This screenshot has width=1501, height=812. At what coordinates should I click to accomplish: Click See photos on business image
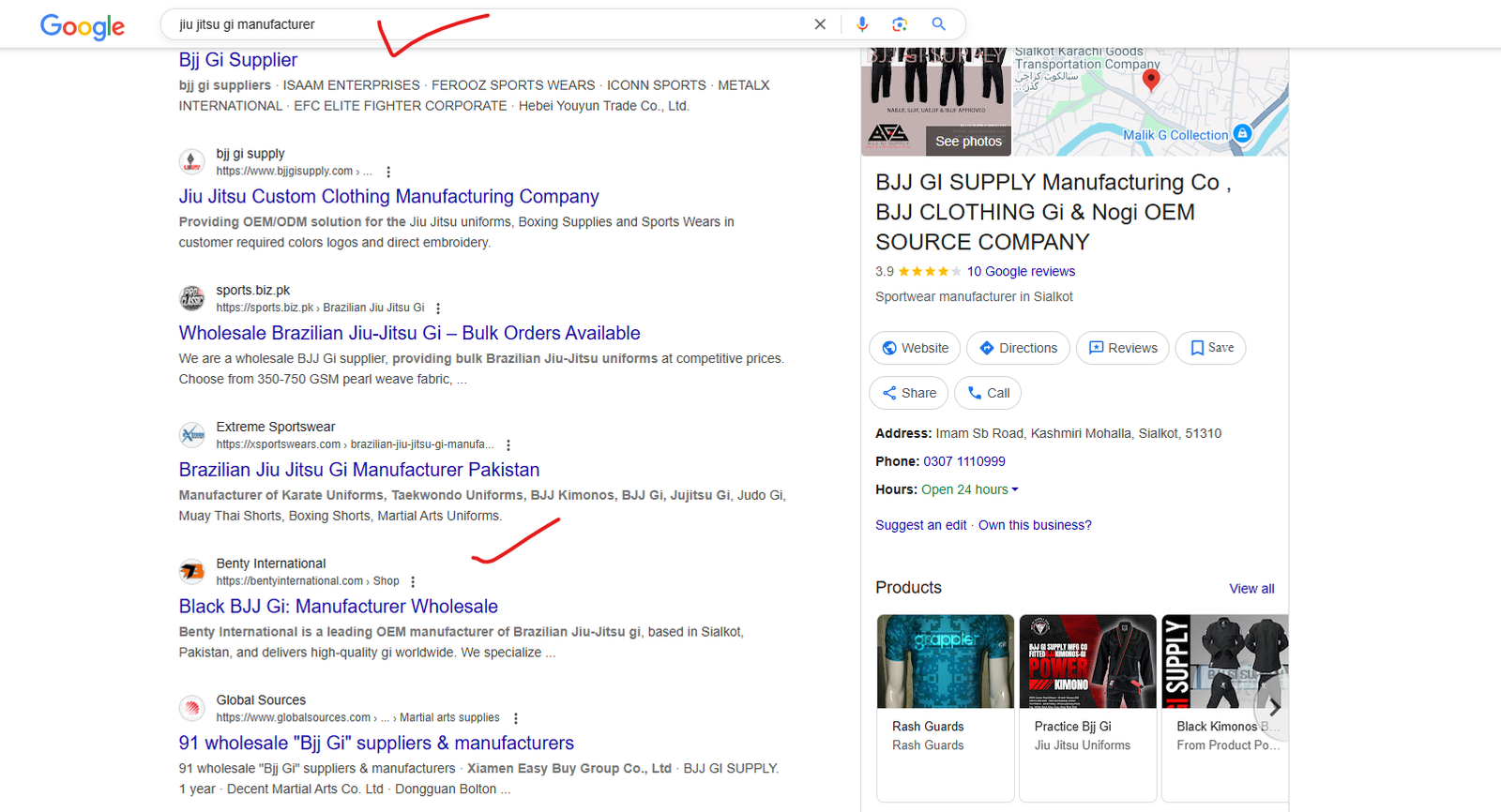click(x=968, y=142)
